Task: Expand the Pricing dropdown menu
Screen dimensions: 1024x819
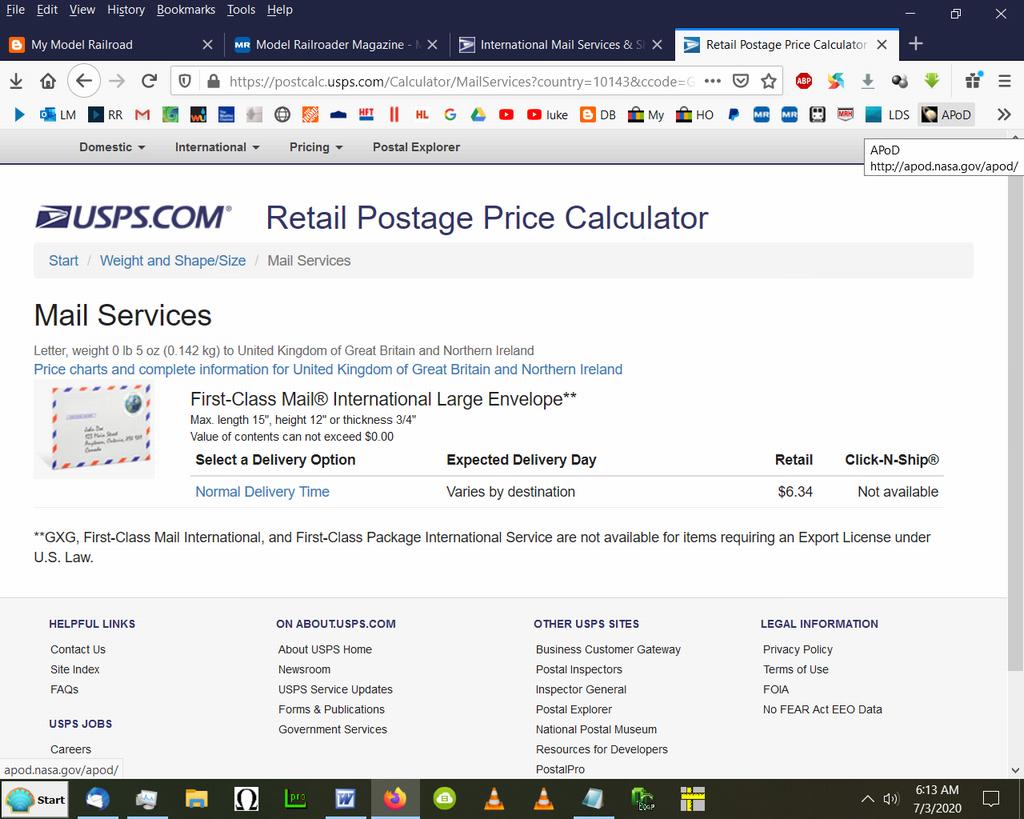Action: (315, 147)
